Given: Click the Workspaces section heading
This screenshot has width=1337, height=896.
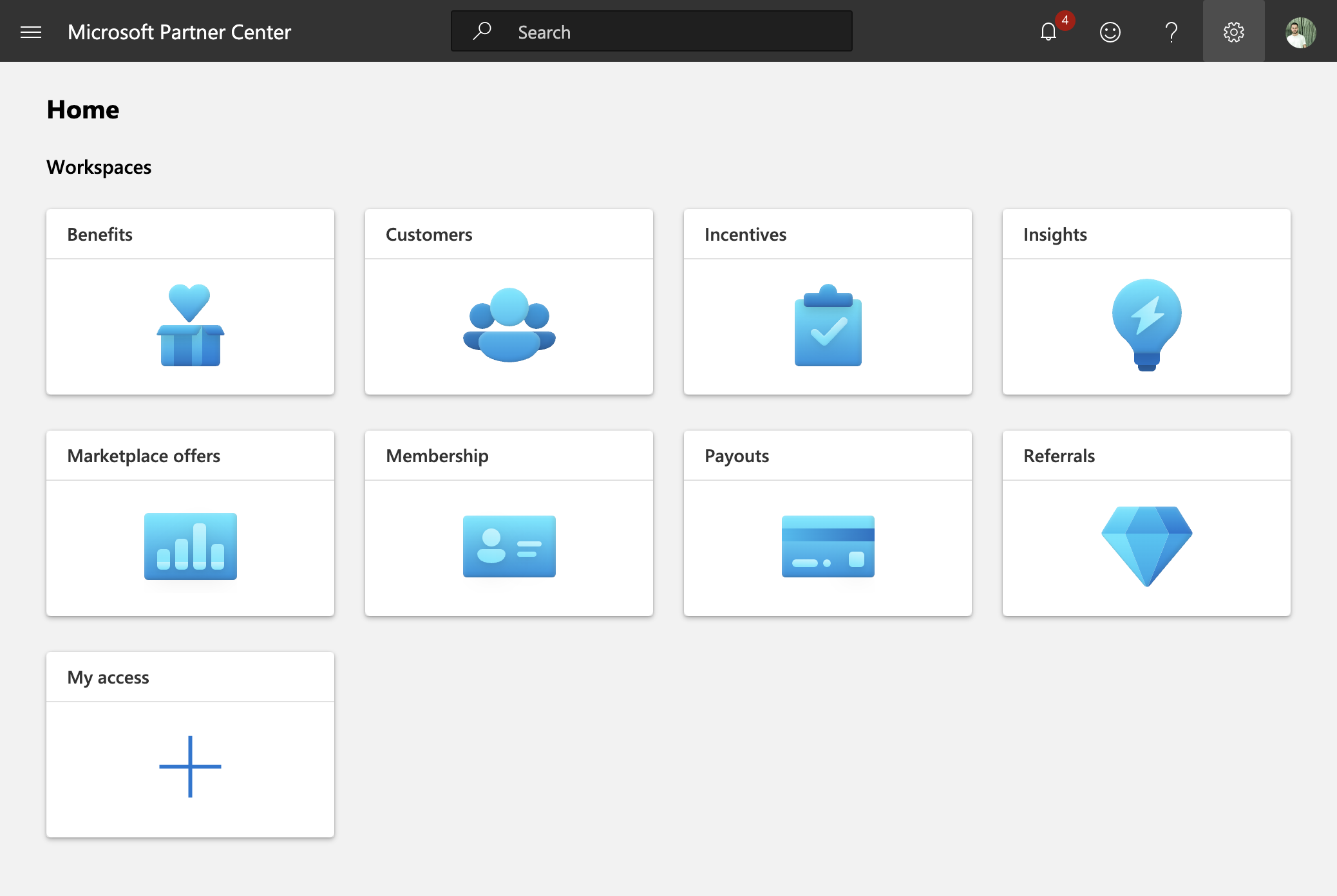Looking at the screenshot, I should pyautogui.click(x=99, y=167).
